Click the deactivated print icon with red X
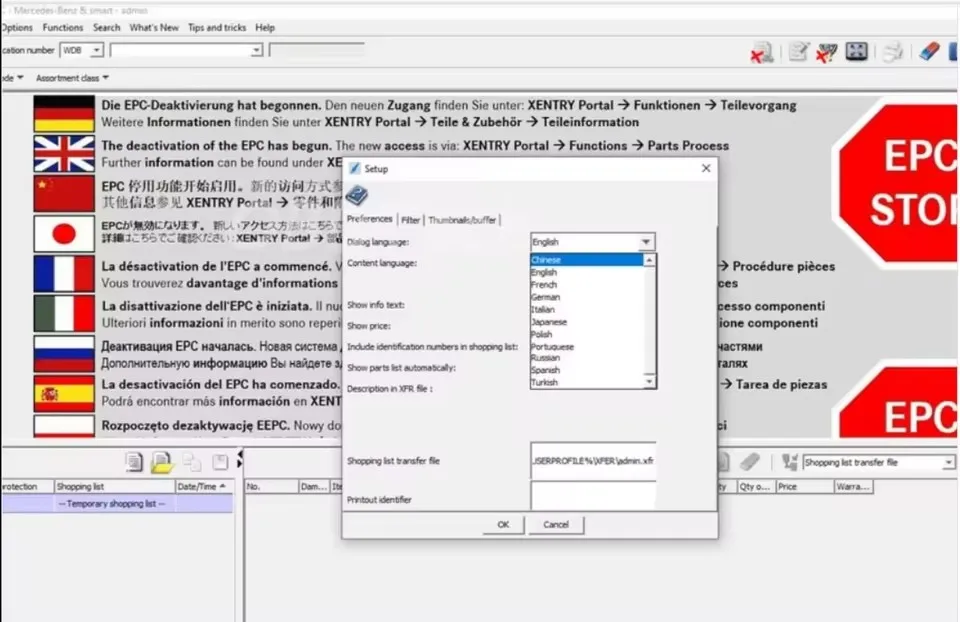The image size is (960, 622). (761, 51)
